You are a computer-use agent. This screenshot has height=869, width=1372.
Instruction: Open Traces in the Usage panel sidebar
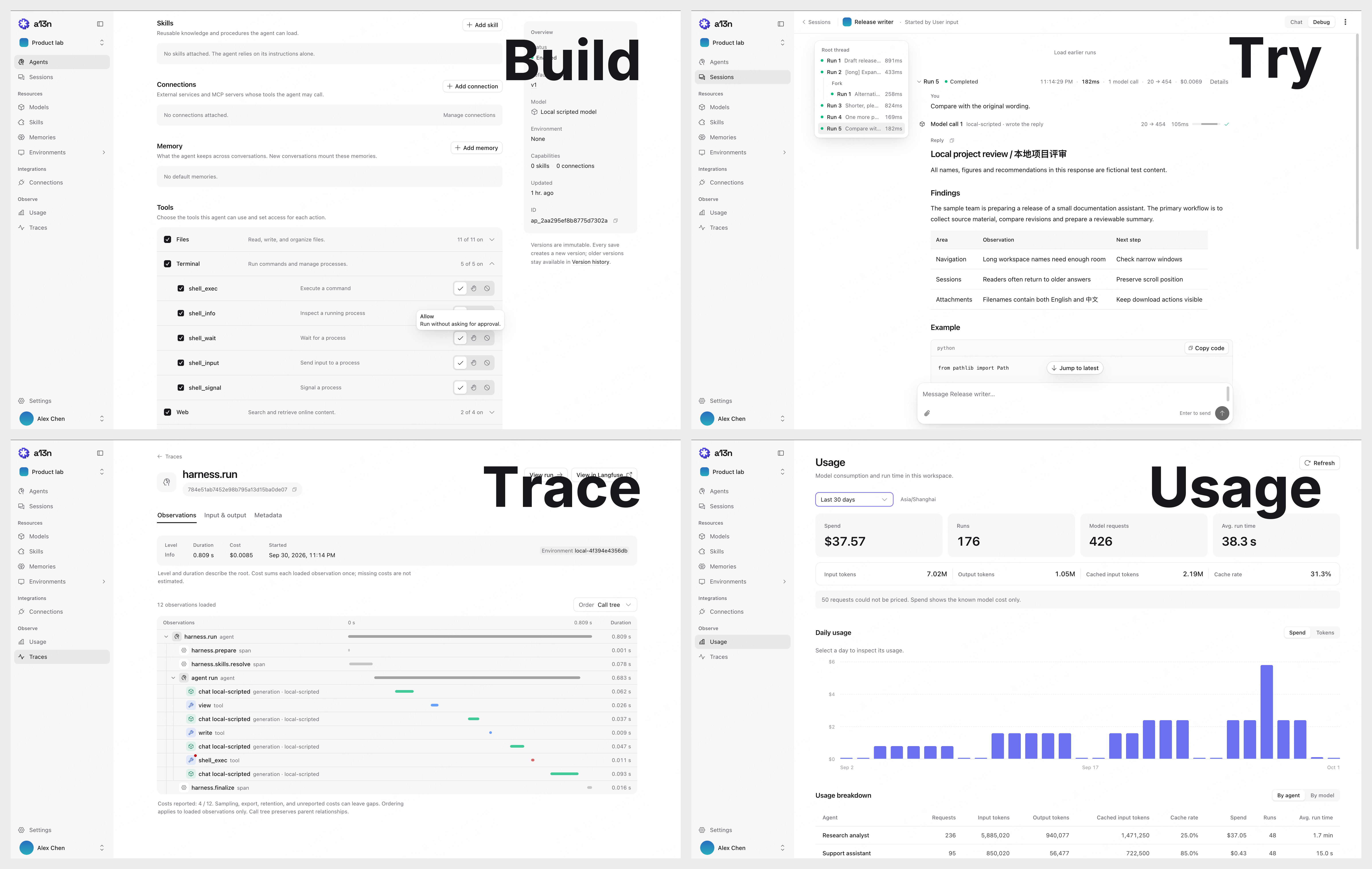[x=743, y=657]
